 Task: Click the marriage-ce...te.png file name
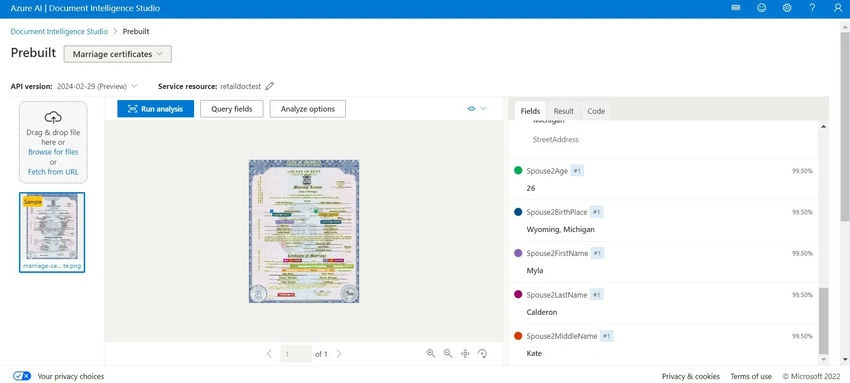pos(52,267)
